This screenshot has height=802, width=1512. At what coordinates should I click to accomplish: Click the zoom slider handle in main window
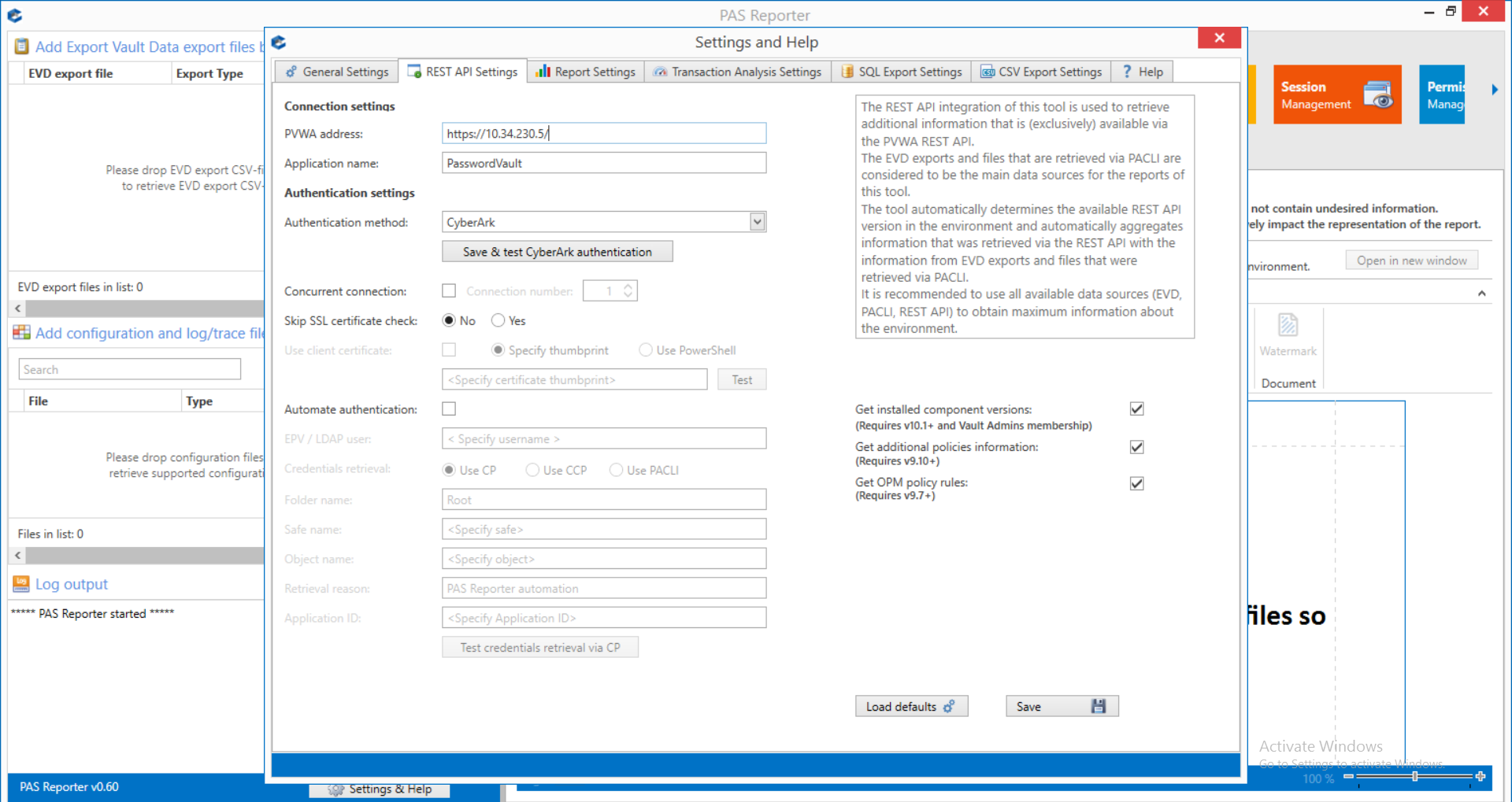1415,776
